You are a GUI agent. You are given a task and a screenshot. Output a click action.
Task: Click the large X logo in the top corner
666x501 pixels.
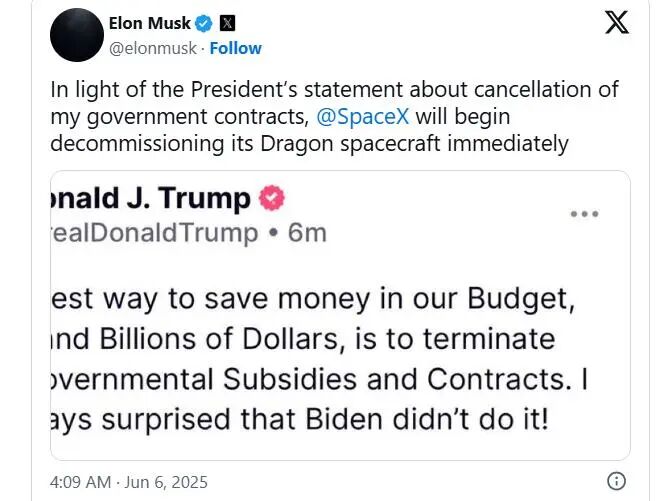tap(617, 22)
